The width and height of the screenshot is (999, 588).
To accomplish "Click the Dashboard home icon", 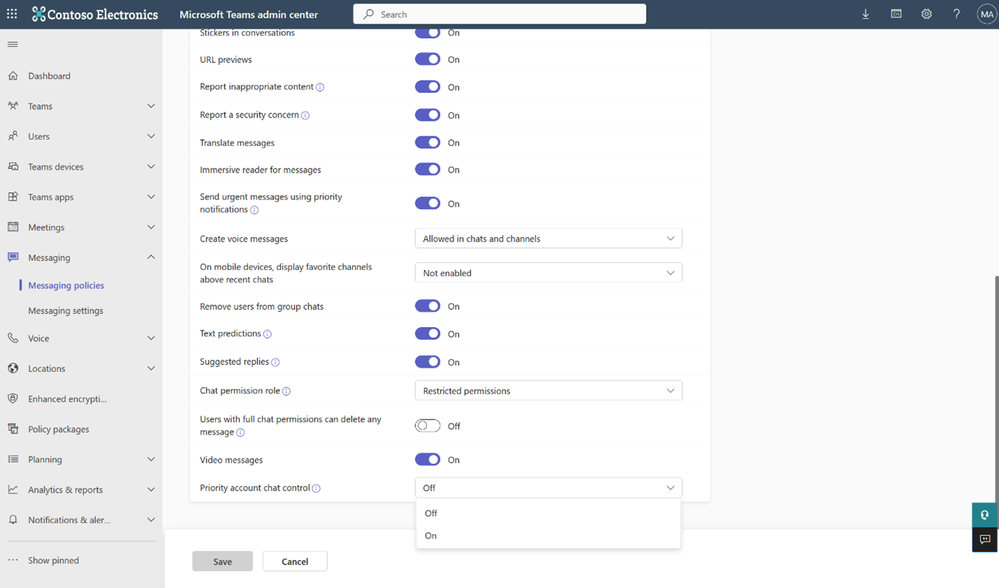I will click(x=13, y=76).
